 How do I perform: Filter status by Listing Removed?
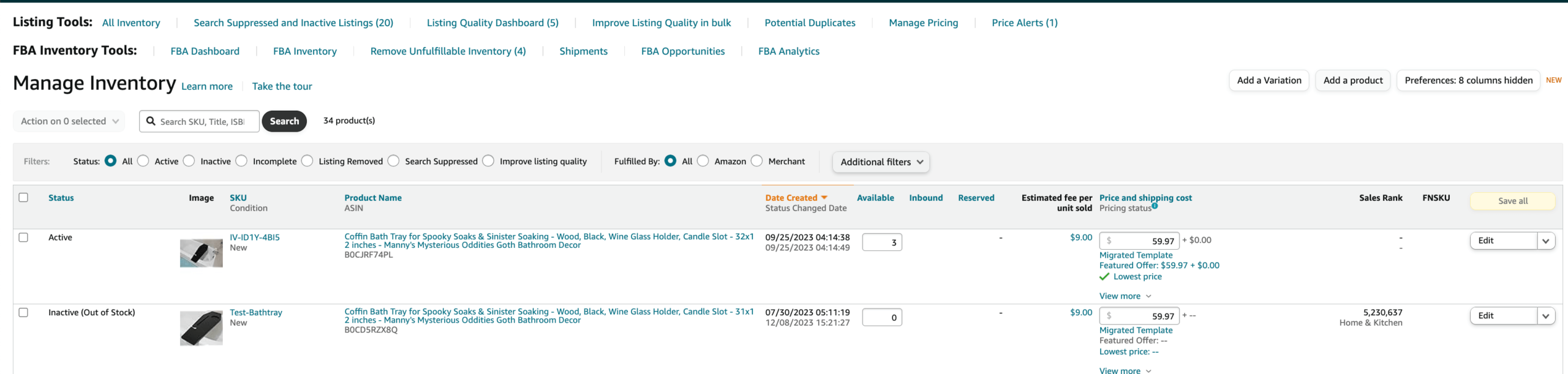pos(307,161)
